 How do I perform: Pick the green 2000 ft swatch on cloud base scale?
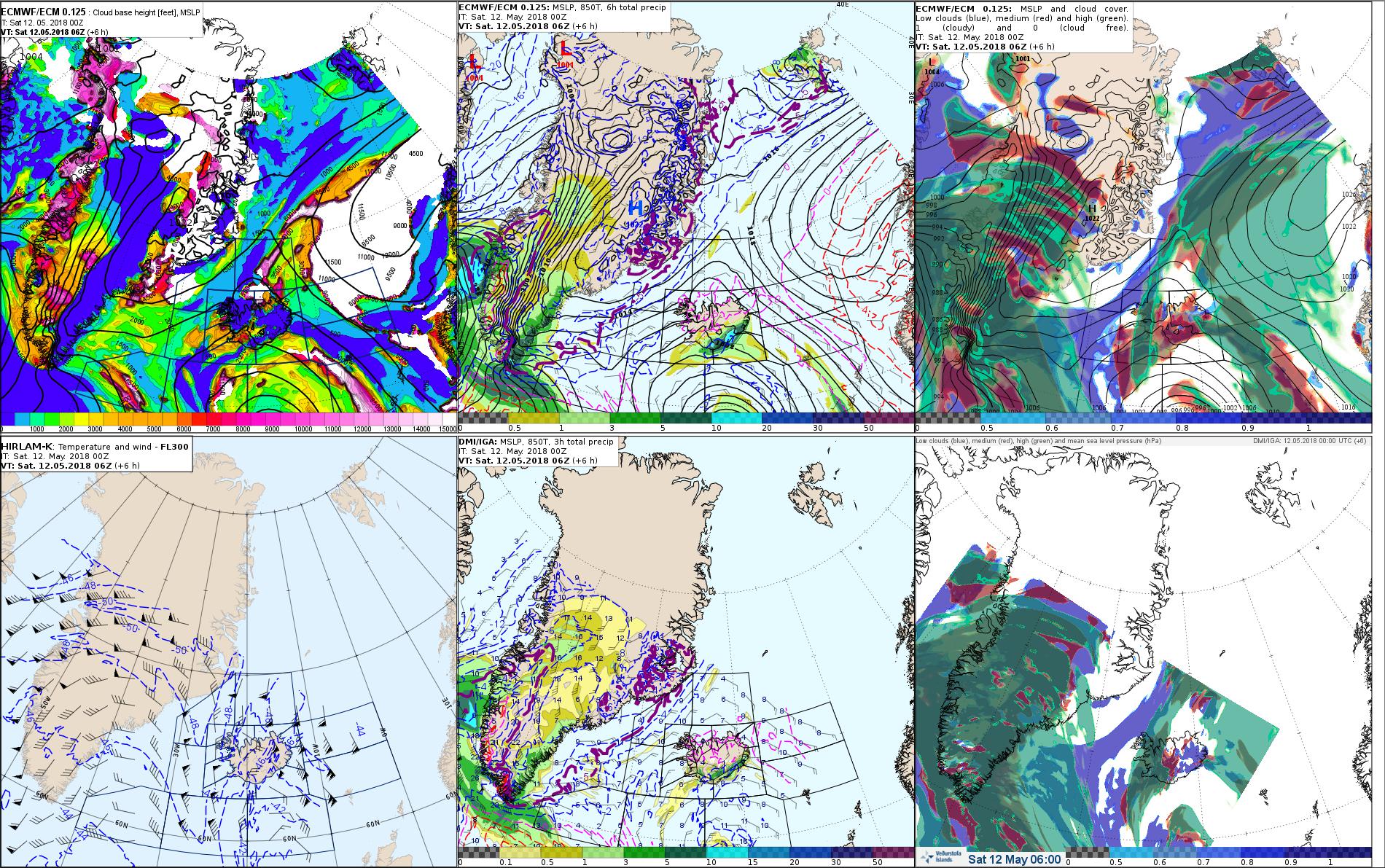tap(66, 419)
